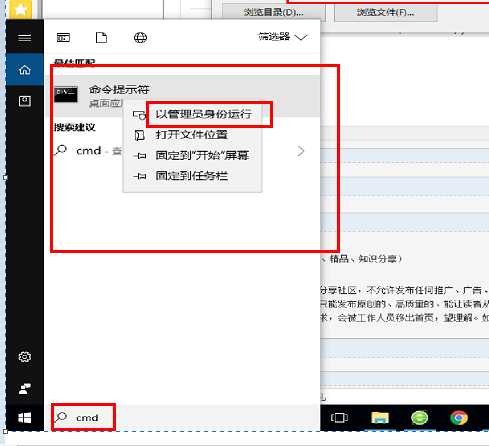489x446 pixels.
Task: Expand cmd suggestion with right chevron
Action: click(301, 151)
